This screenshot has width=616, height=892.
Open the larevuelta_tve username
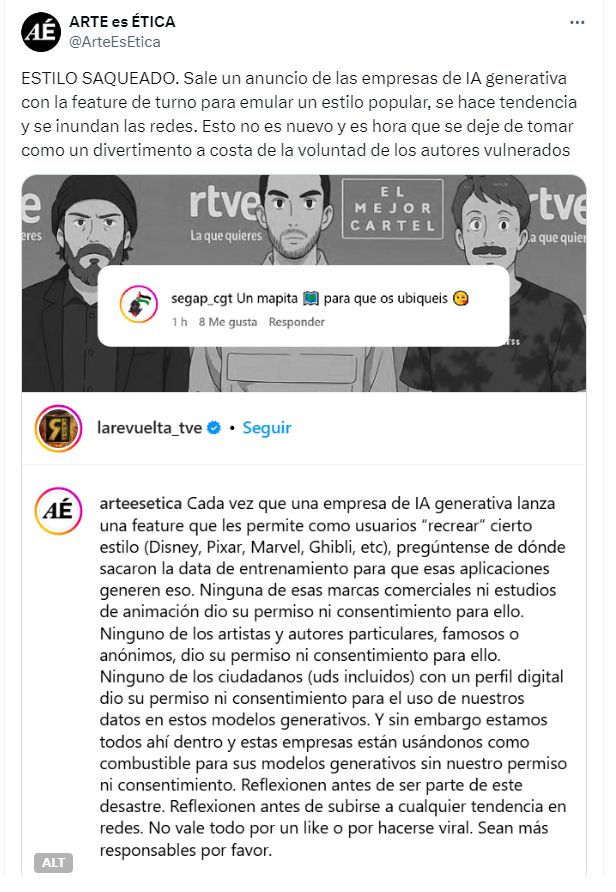tap(150, 428)
